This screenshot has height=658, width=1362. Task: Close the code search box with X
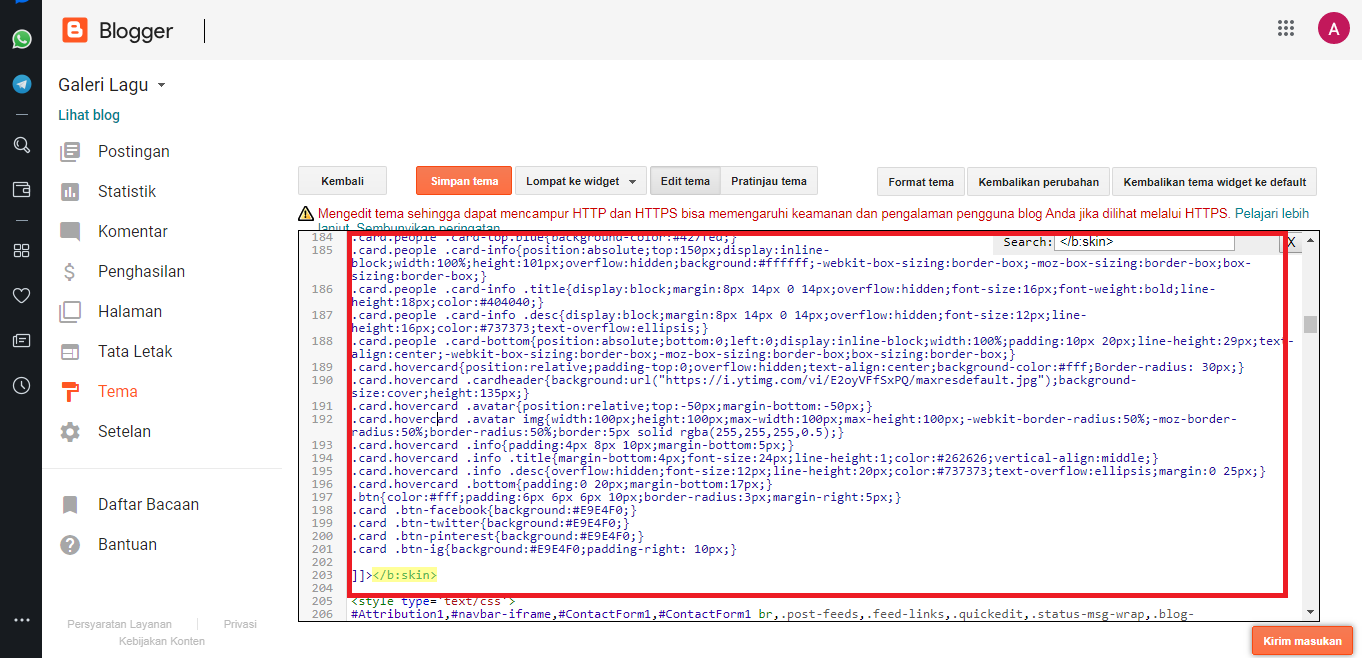point(1291,242)
